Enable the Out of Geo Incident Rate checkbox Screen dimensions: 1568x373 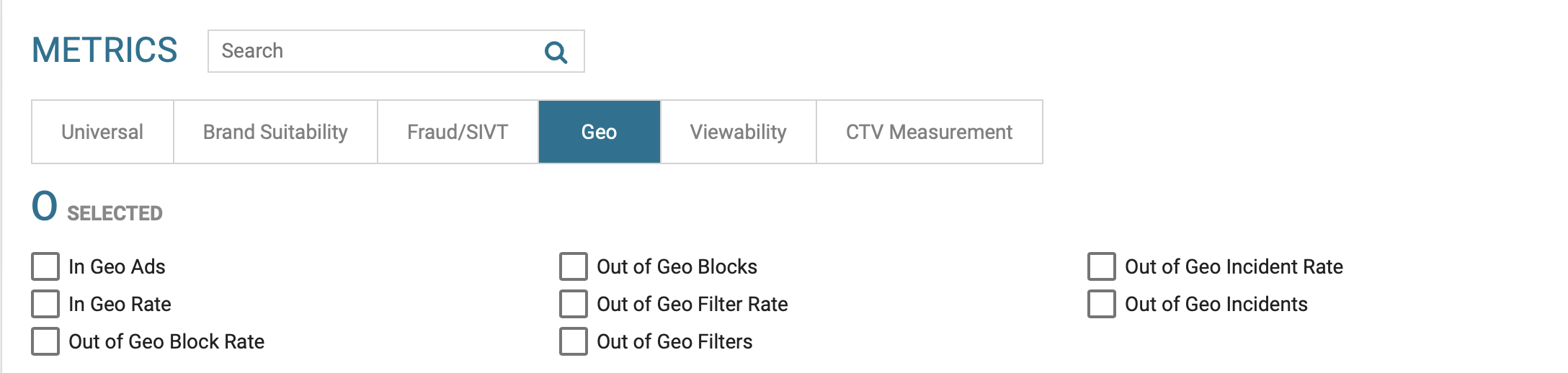[x=1102, y=266]
